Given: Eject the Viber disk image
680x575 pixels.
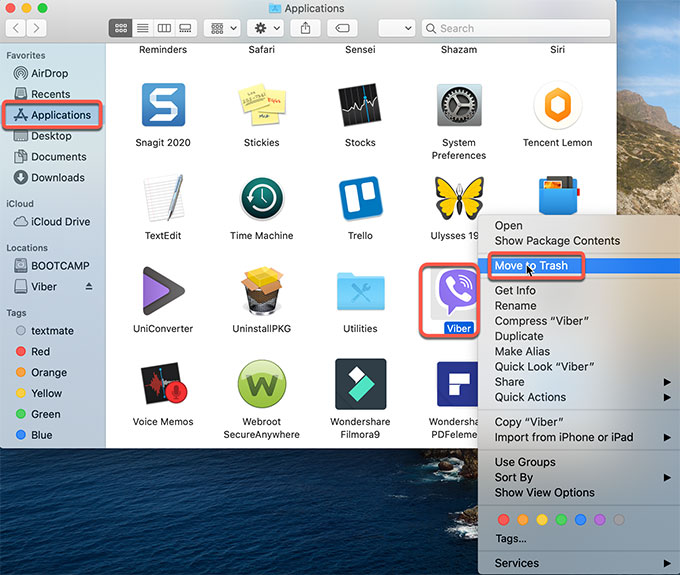Looking at the screenshot, I should pos(89,286).
